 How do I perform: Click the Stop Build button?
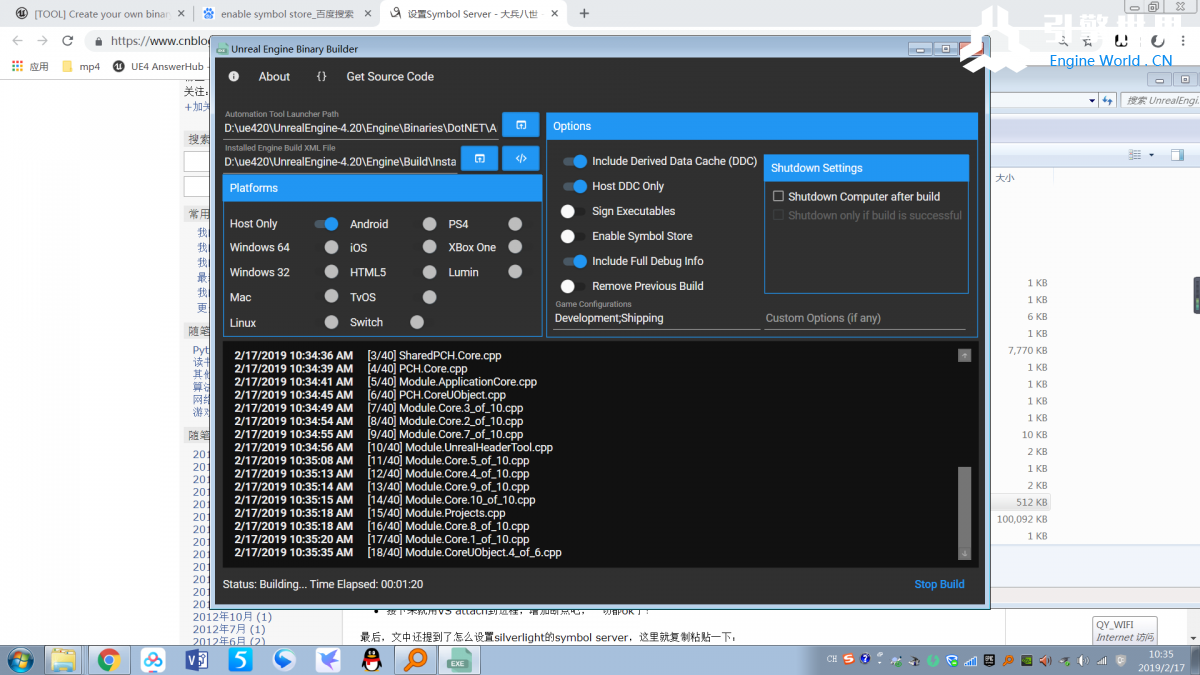[x=939, y=584]
